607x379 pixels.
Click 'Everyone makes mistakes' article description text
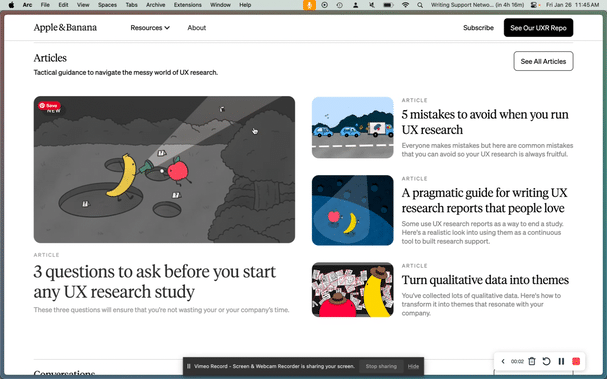(x=487, y=150)
